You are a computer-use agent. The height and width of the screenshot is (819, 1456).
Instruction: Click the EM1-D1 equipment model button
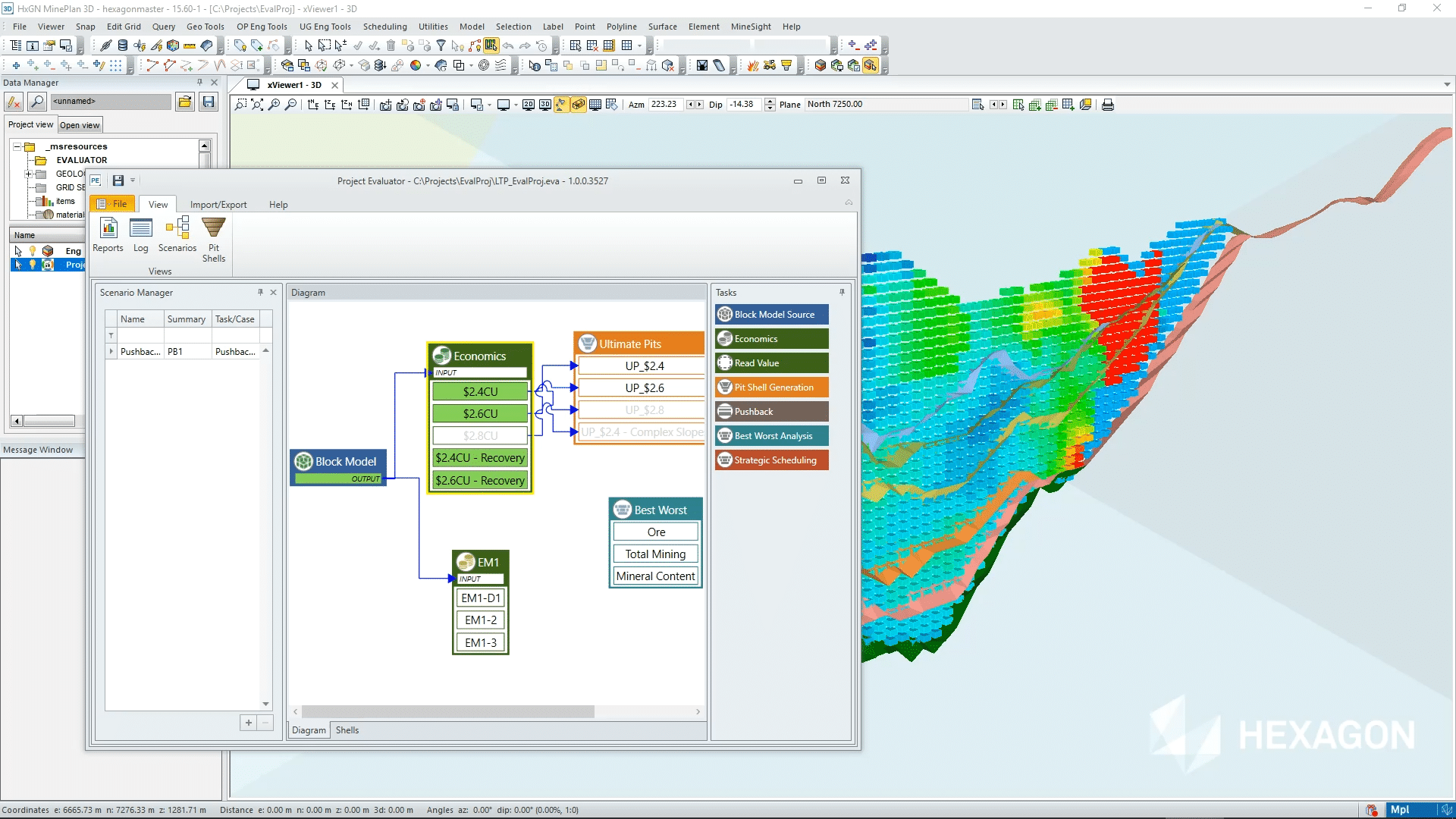coord(480,597)
